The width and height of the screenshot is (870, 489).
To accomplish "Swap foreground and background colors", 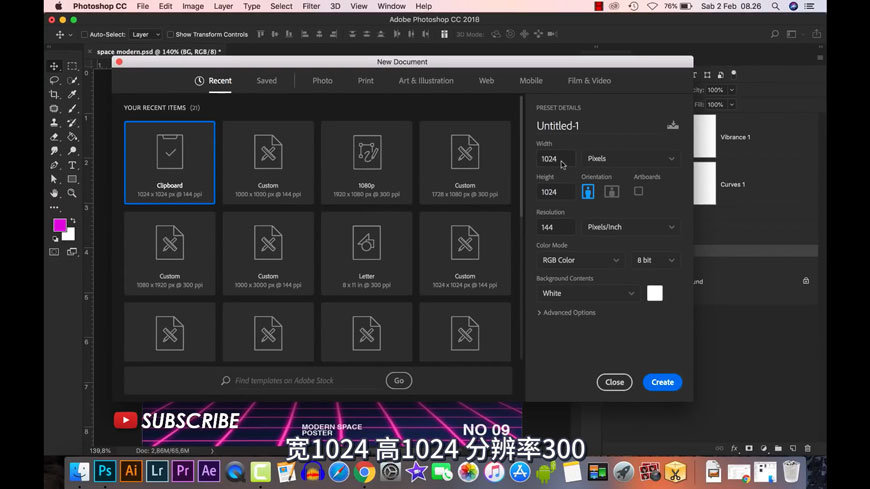I will tap(73, 221).
